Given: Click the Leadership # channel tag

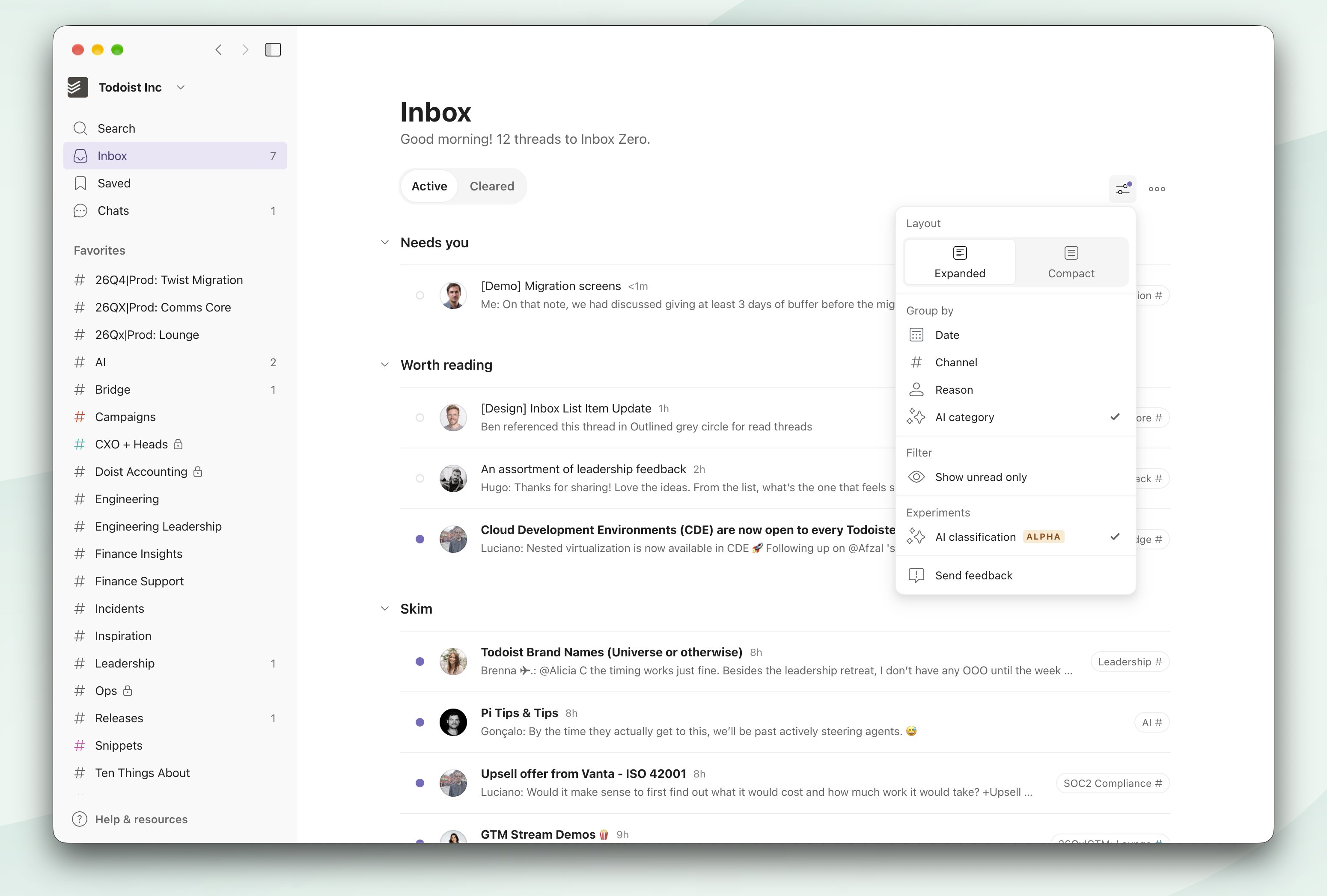Looking at the screenshot, I should point(1130,662).
